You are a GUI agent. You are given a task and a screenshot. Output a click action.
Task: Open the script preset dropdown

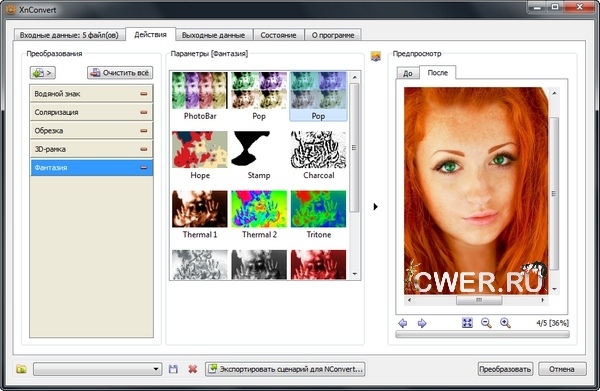98,369
